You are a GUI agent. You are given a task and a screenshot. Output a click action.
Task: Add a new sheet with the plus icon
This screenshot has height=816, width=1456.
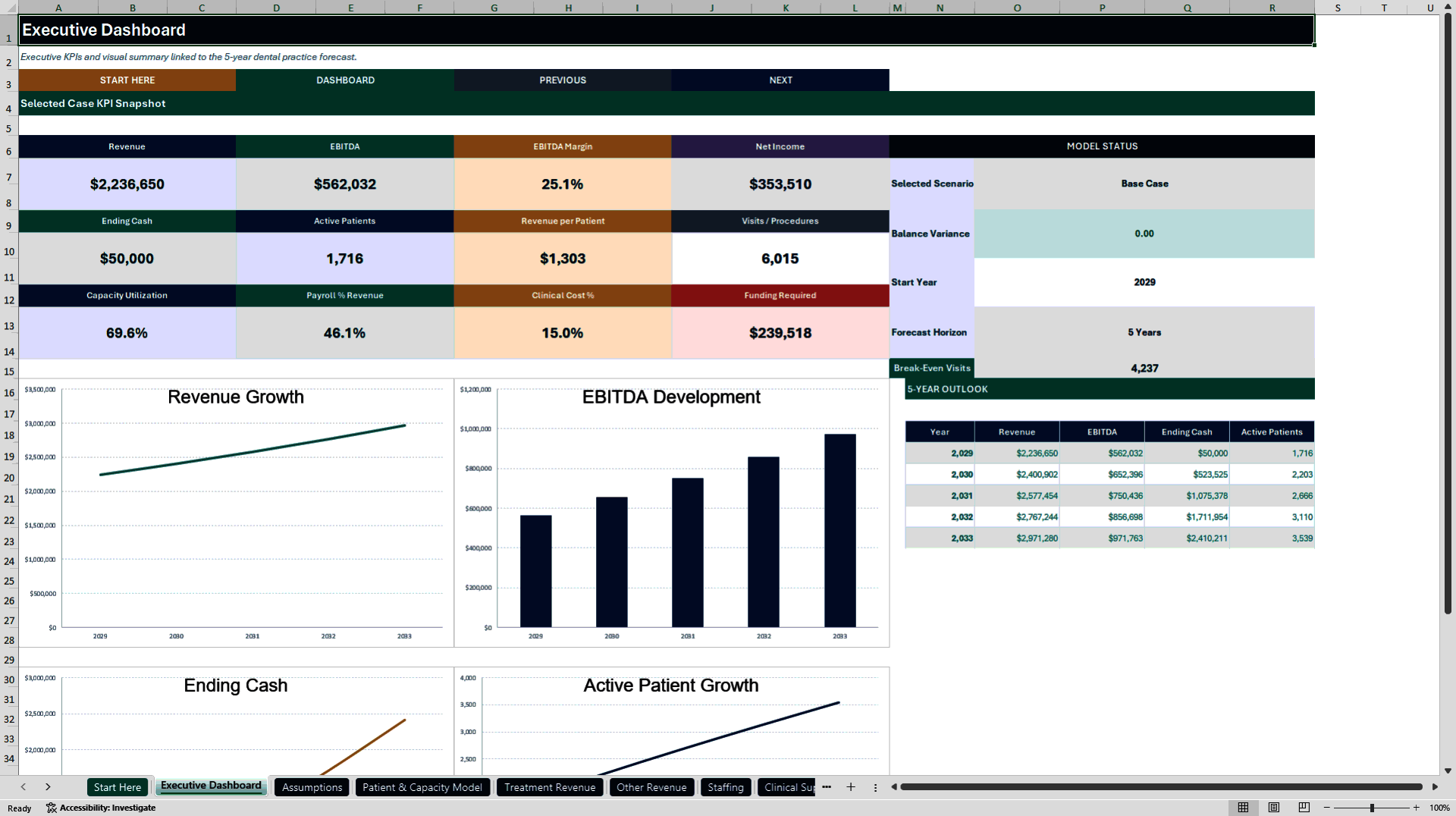(851, 787)
